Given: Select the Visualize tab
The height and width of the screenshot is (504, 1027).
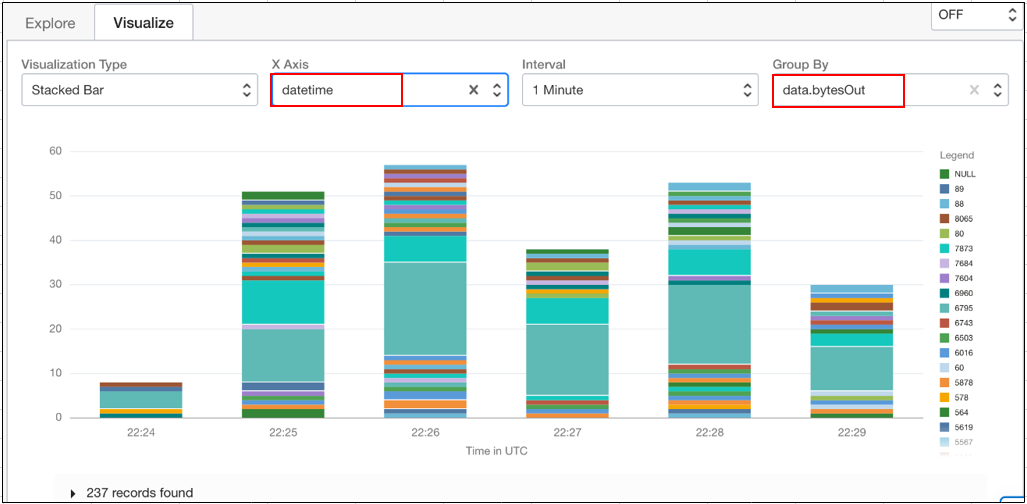Looking at the screenshot, I should tap(143, 23).
